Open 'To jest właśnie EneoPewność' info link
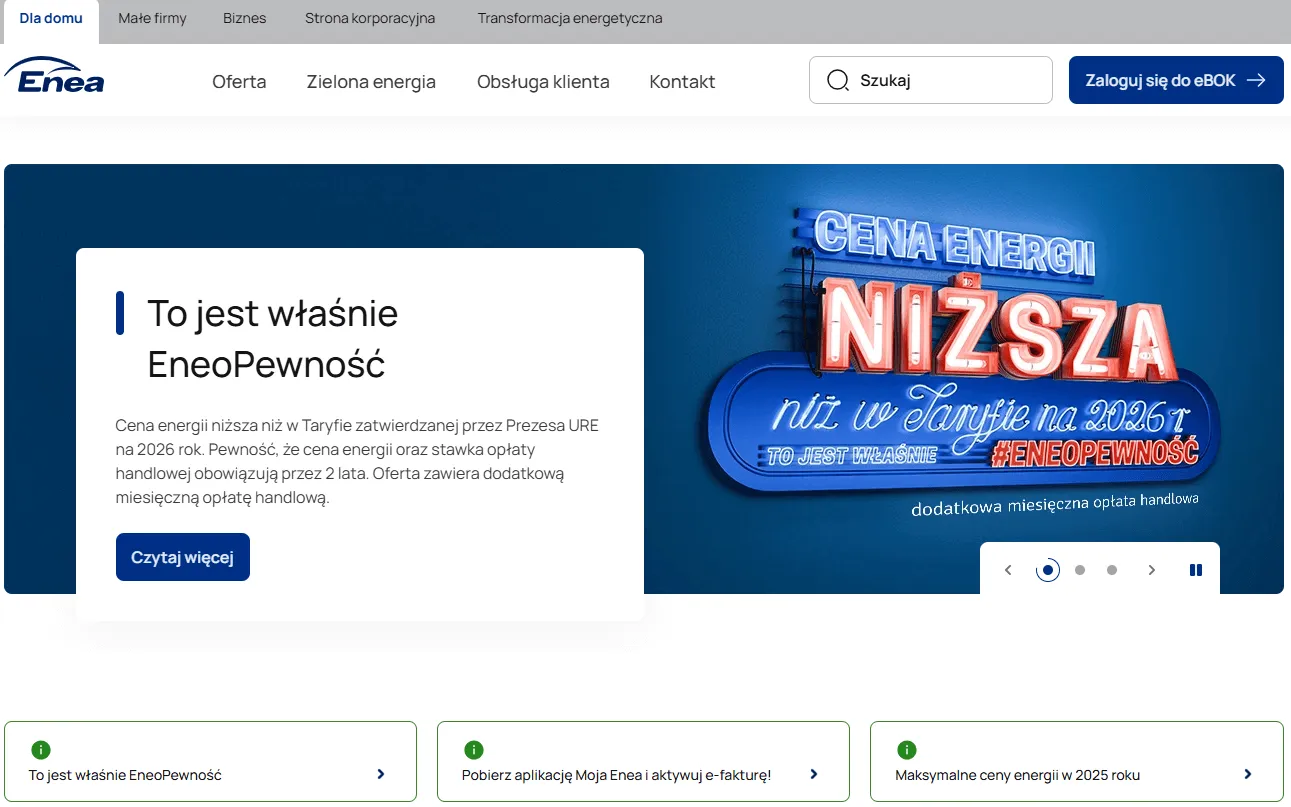Image resolution: width=1291 pixels, height=807 pixels. coord(211,762)
